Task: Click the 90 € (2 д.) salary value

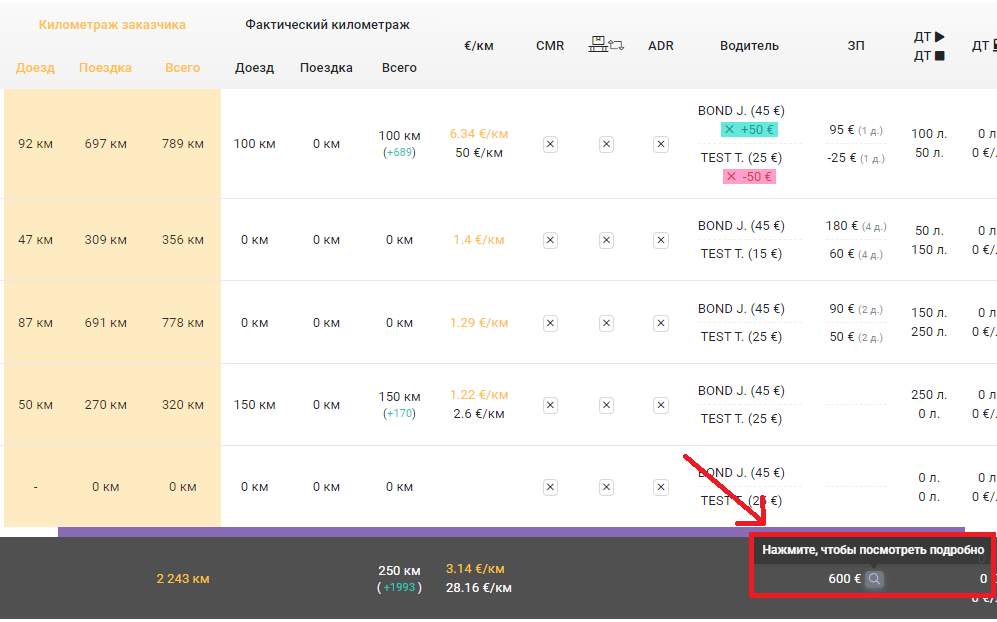Action: (x=856, y=308)
